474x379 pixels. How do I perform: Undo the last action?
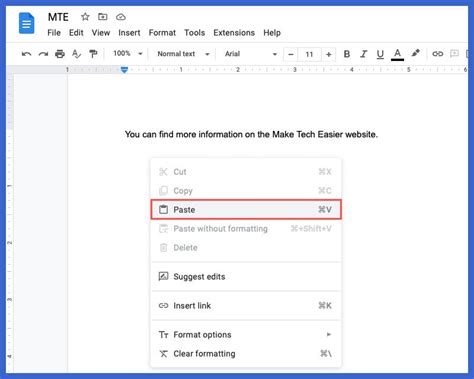(26, 54)
